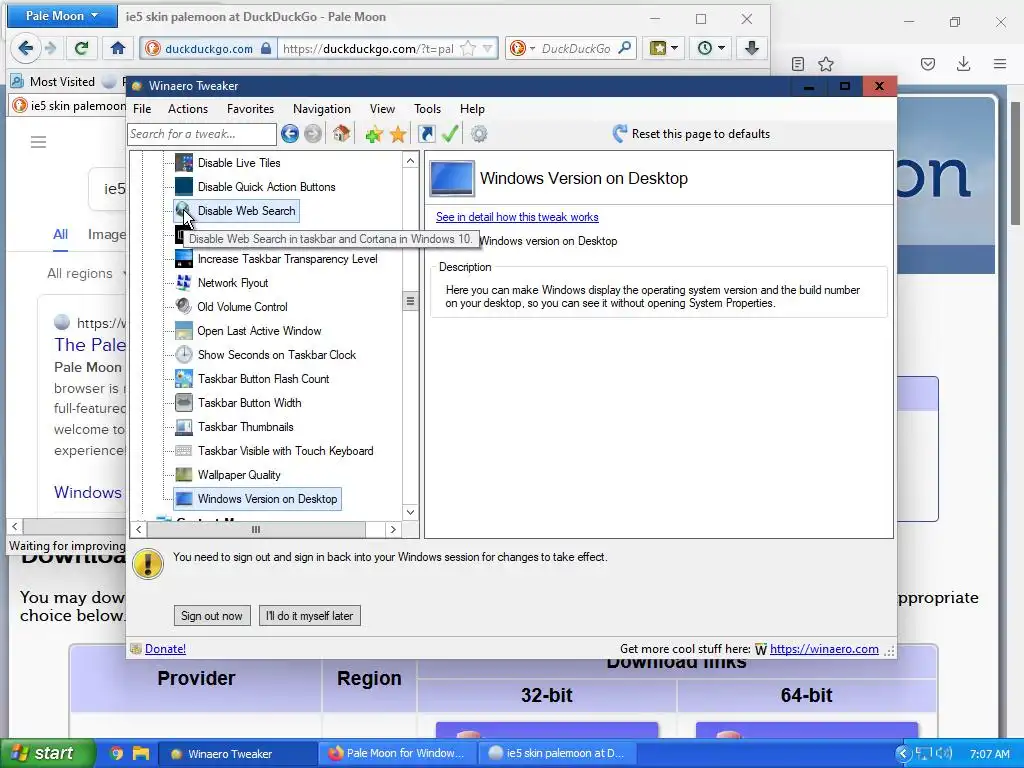Click the tree scroll down arrow
This screenshot has width=1024, height=768.
pyautogui.click(x=410, y=512)
